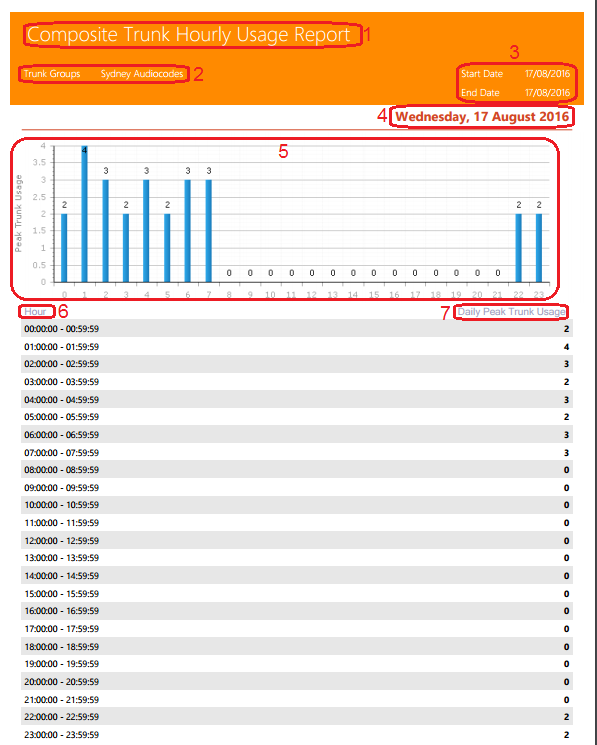The width and height of the screenshot is (597, 745).
Task: Select the Trunk Groups label
Action: click(x=52, y=74)
